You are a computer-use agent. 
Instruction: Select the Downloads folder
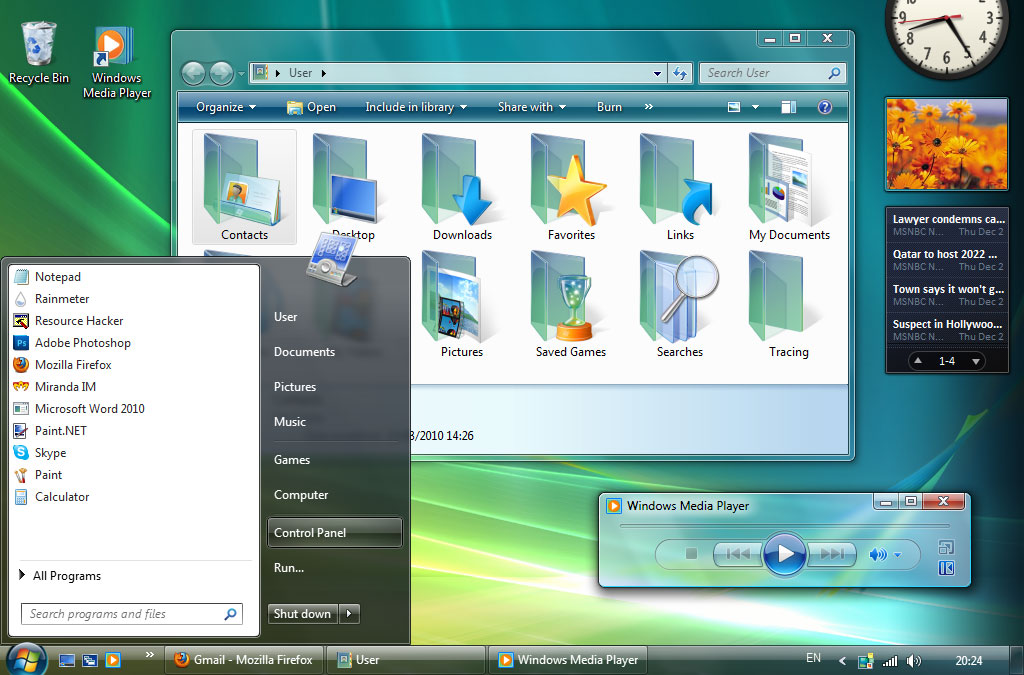click(462, 187)
